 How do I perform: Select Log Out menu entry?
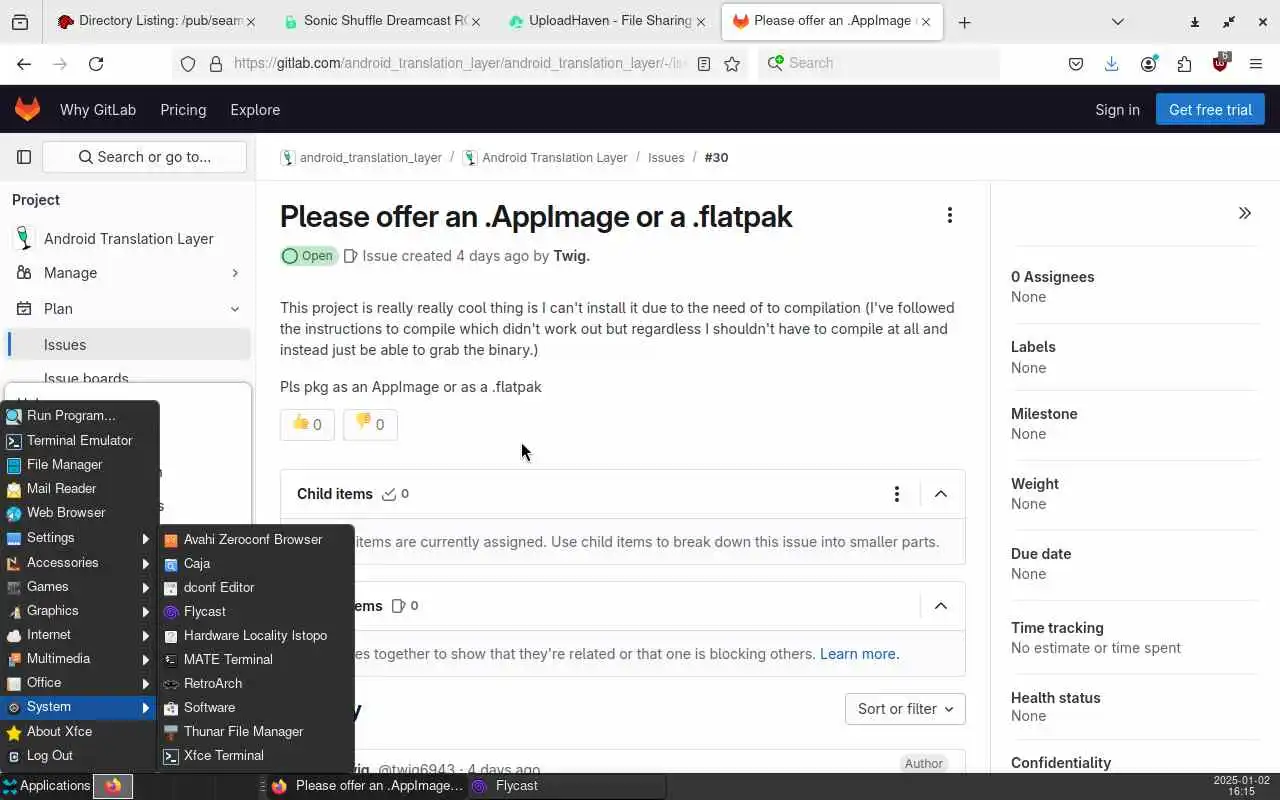(x=79, y=755)
